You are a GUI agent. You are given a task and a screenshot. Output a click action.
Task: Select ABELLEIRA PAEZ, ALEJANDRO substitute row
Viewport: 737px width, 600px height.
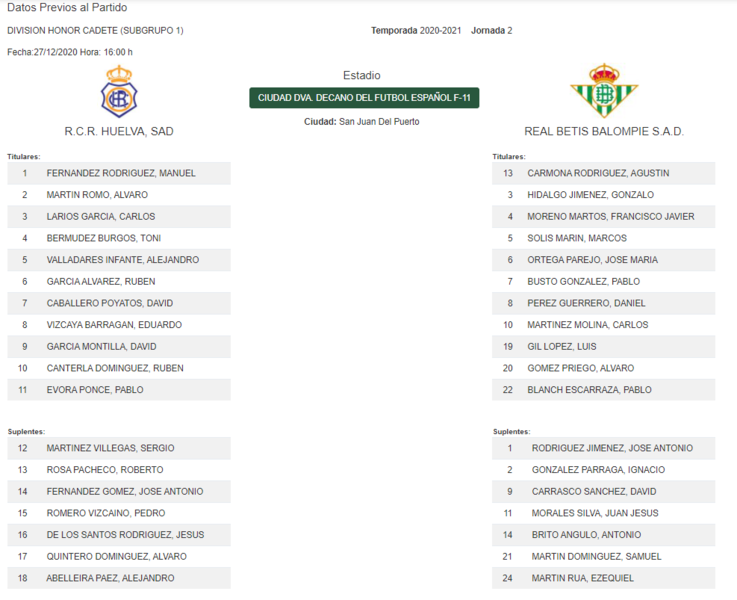pos(119,578)
